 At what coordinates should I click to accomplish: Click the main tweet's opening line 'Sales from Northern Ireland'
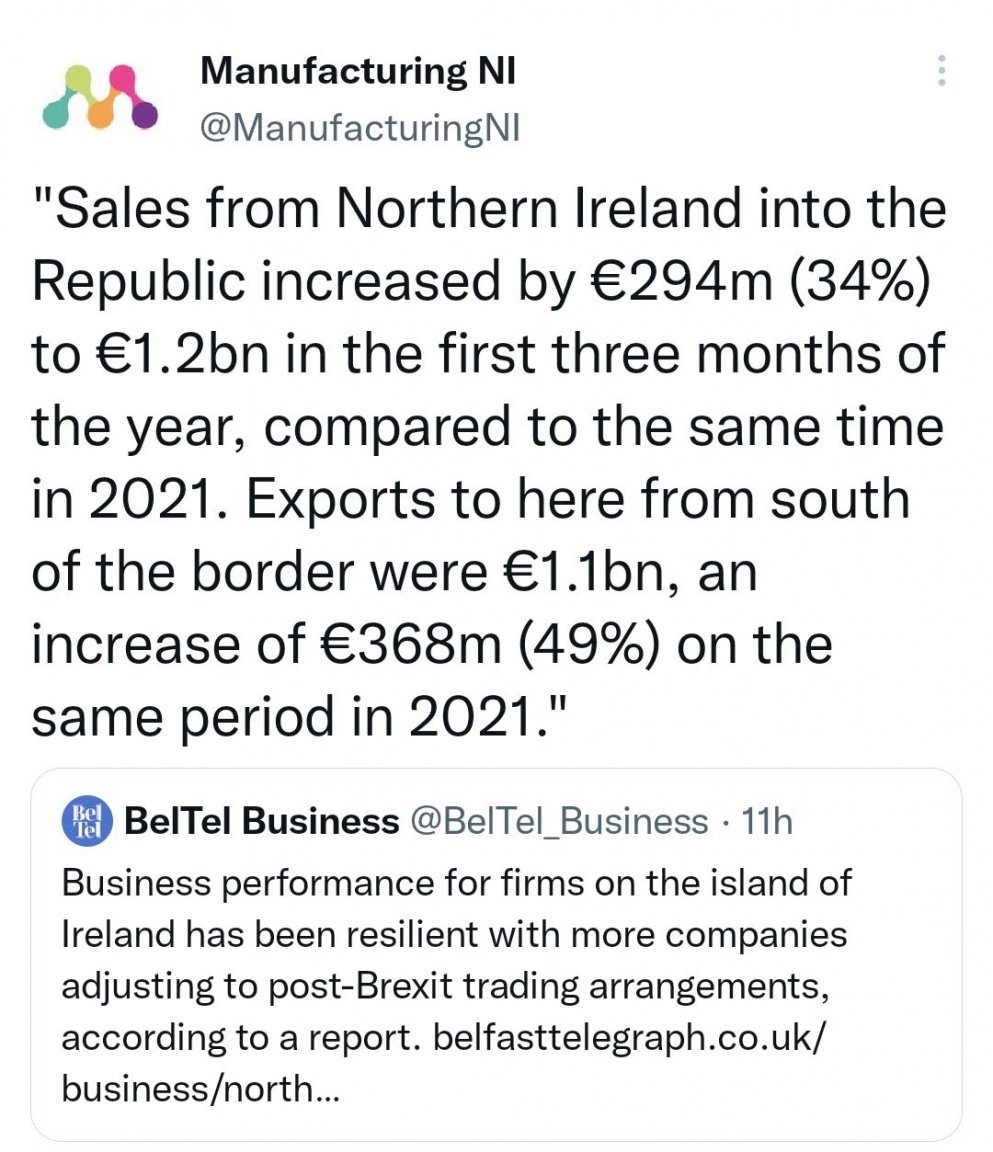point(397,209)
